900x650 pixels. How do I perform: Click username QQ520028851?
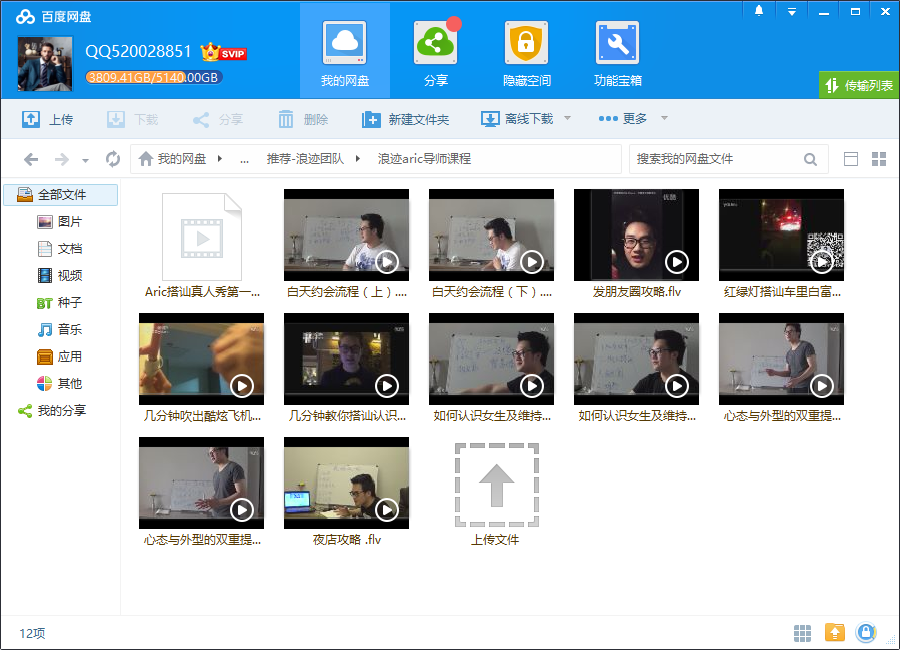tap(138, 52)
